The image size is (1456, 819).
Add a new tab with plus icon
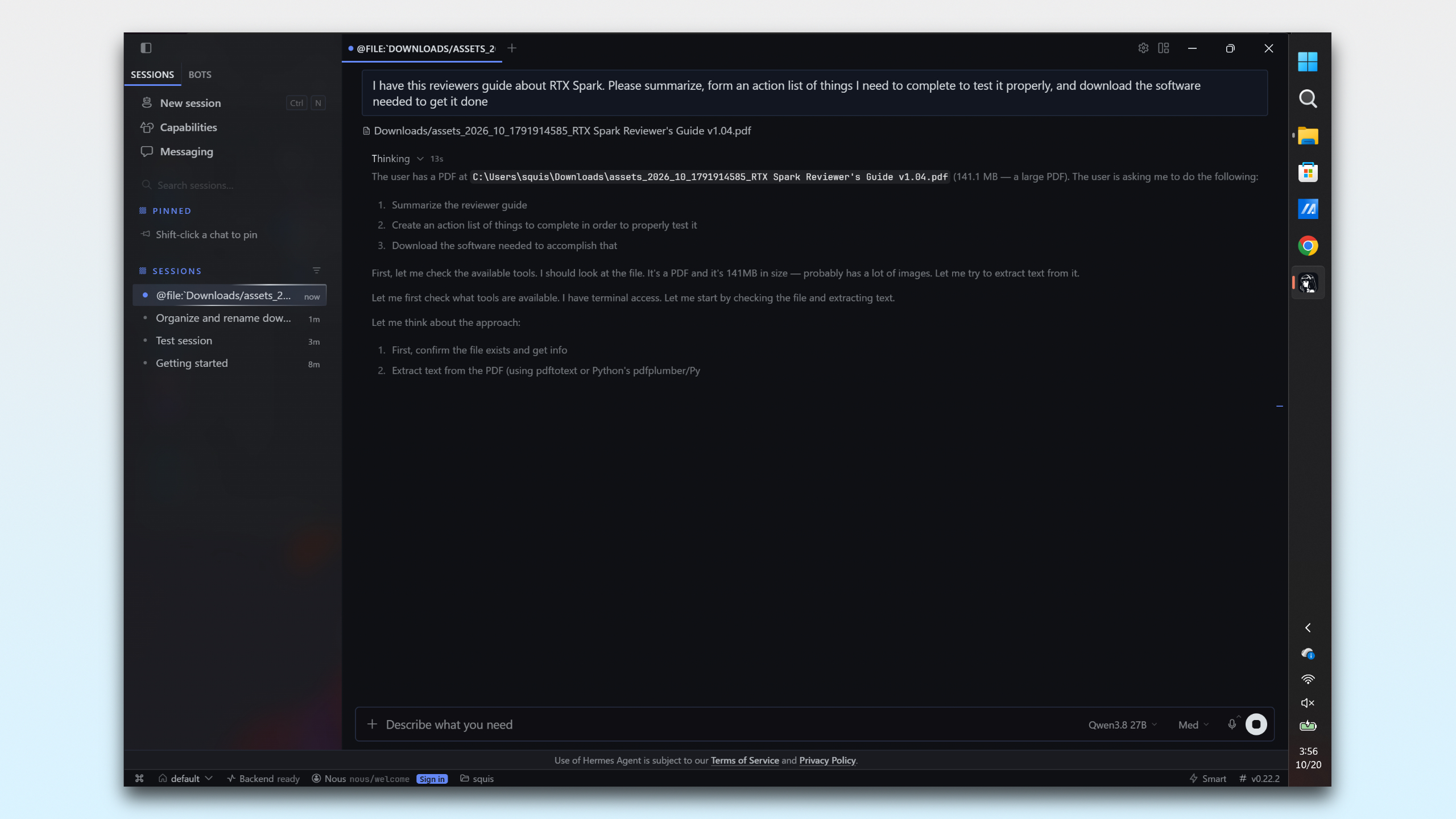tap(512, 48)
